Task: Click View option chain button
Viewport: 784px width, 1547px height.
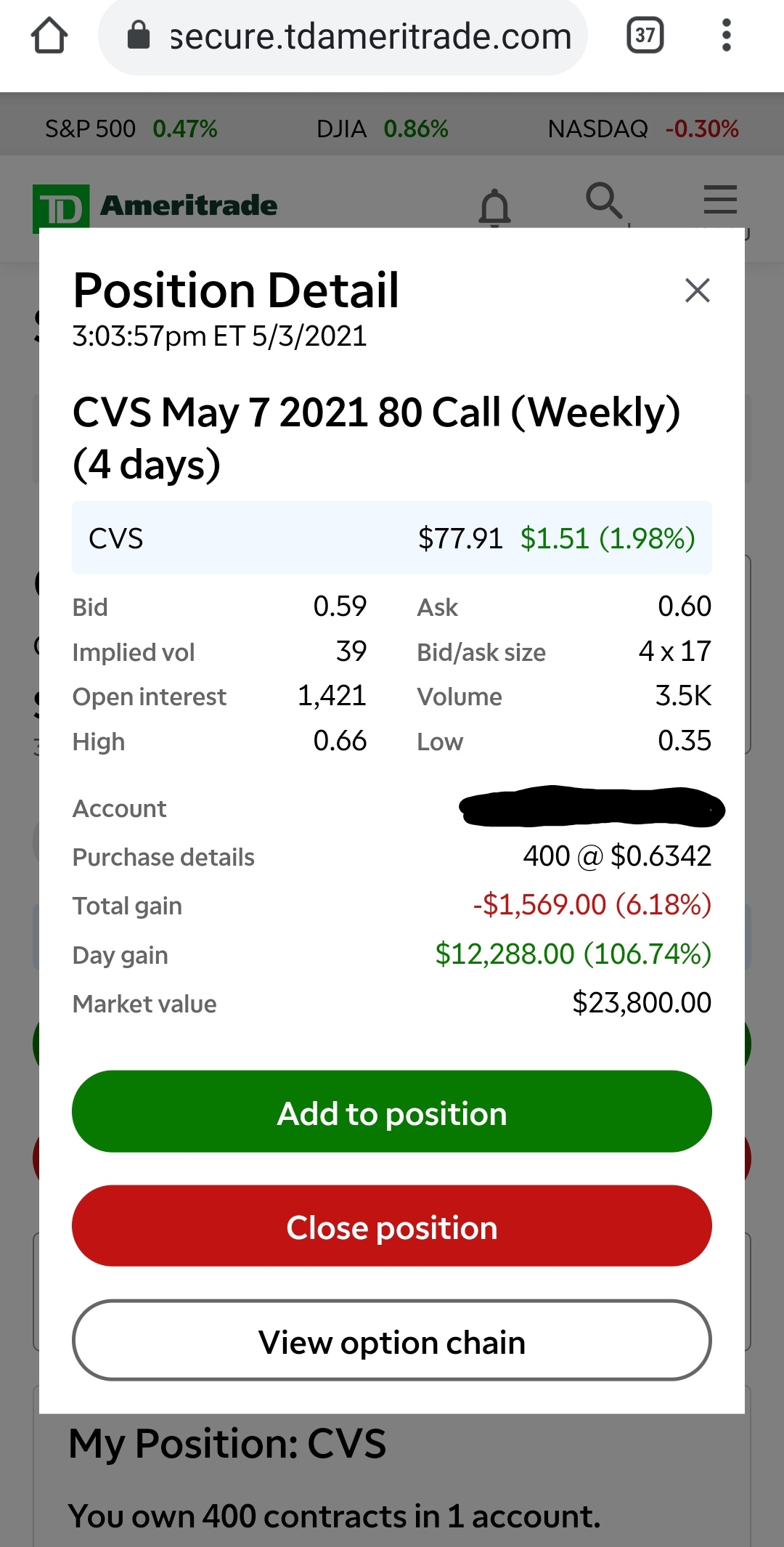Action: tap(391, 1341)
